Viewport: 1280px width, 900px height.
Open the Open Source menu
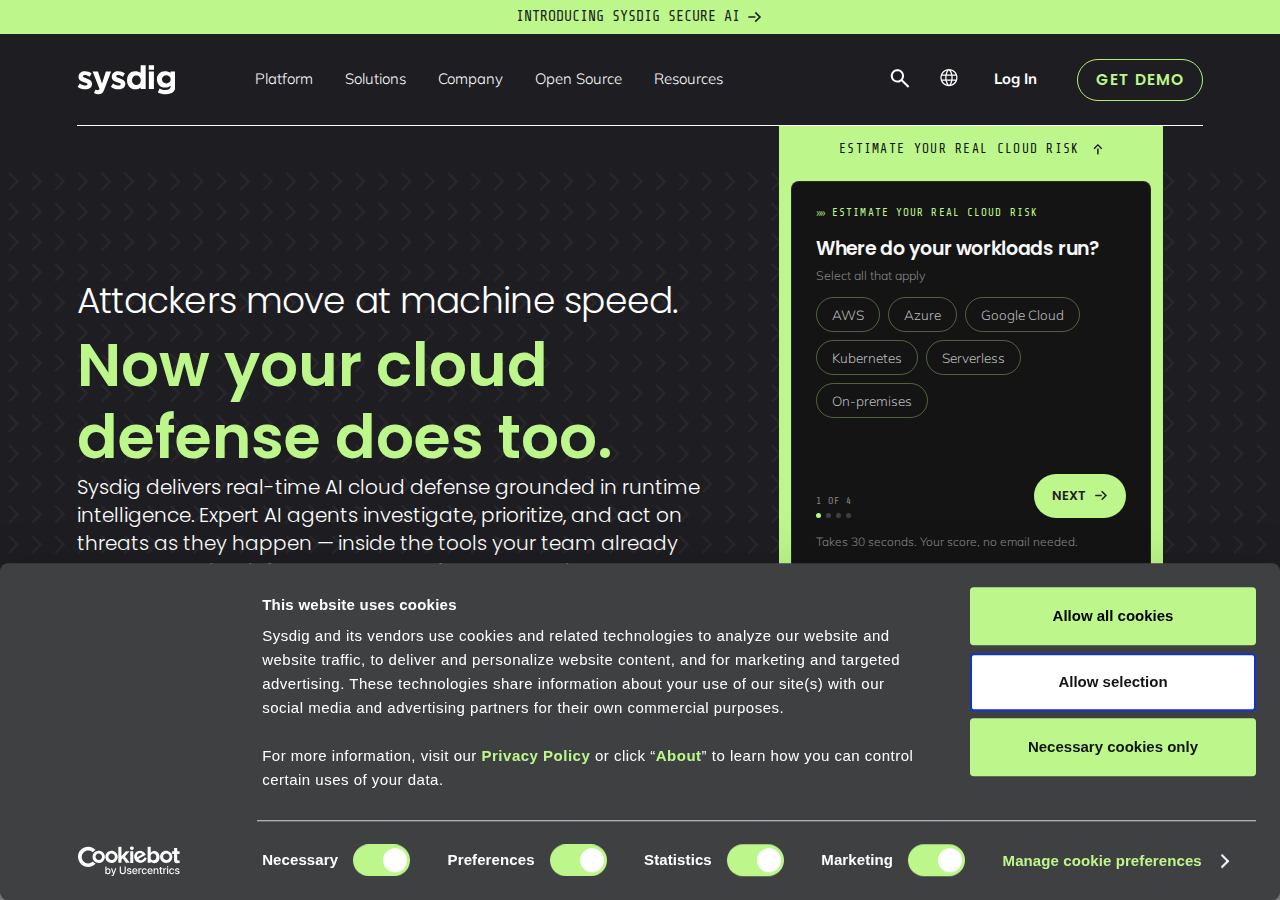(x=578, y=79)
